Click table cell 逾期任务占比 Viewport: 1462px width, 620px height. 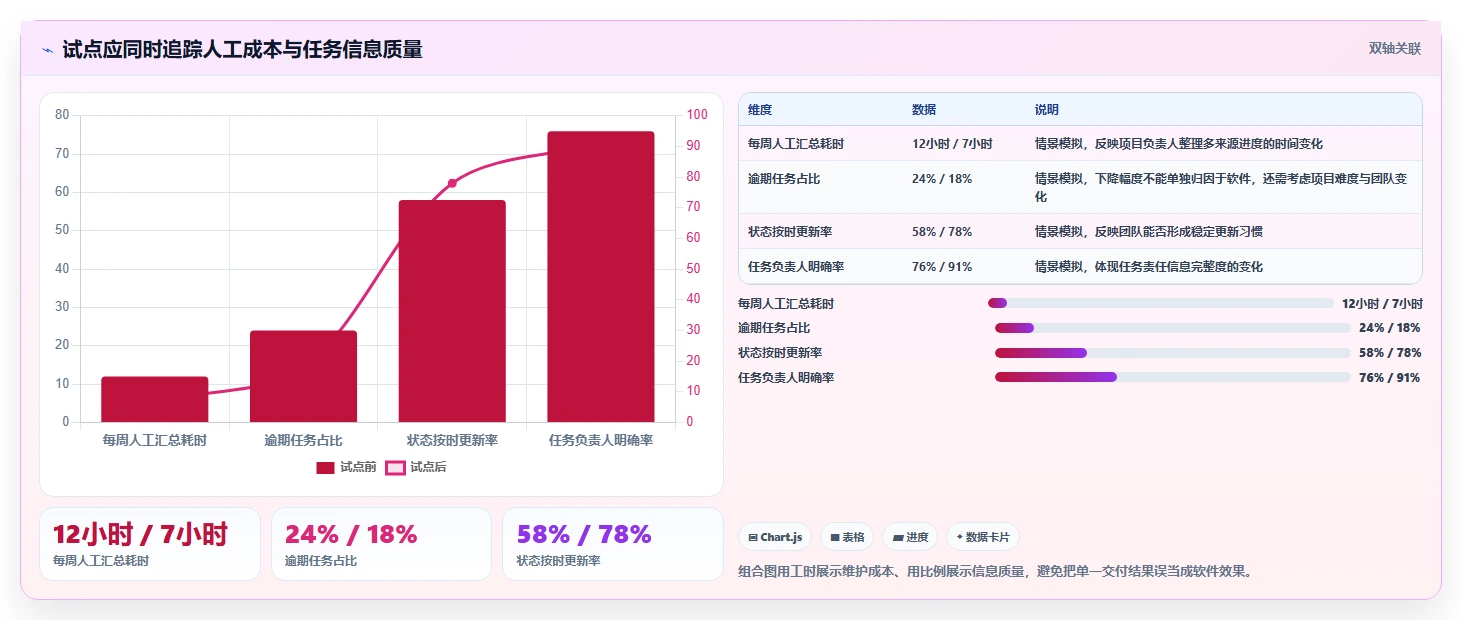[784, 179]
